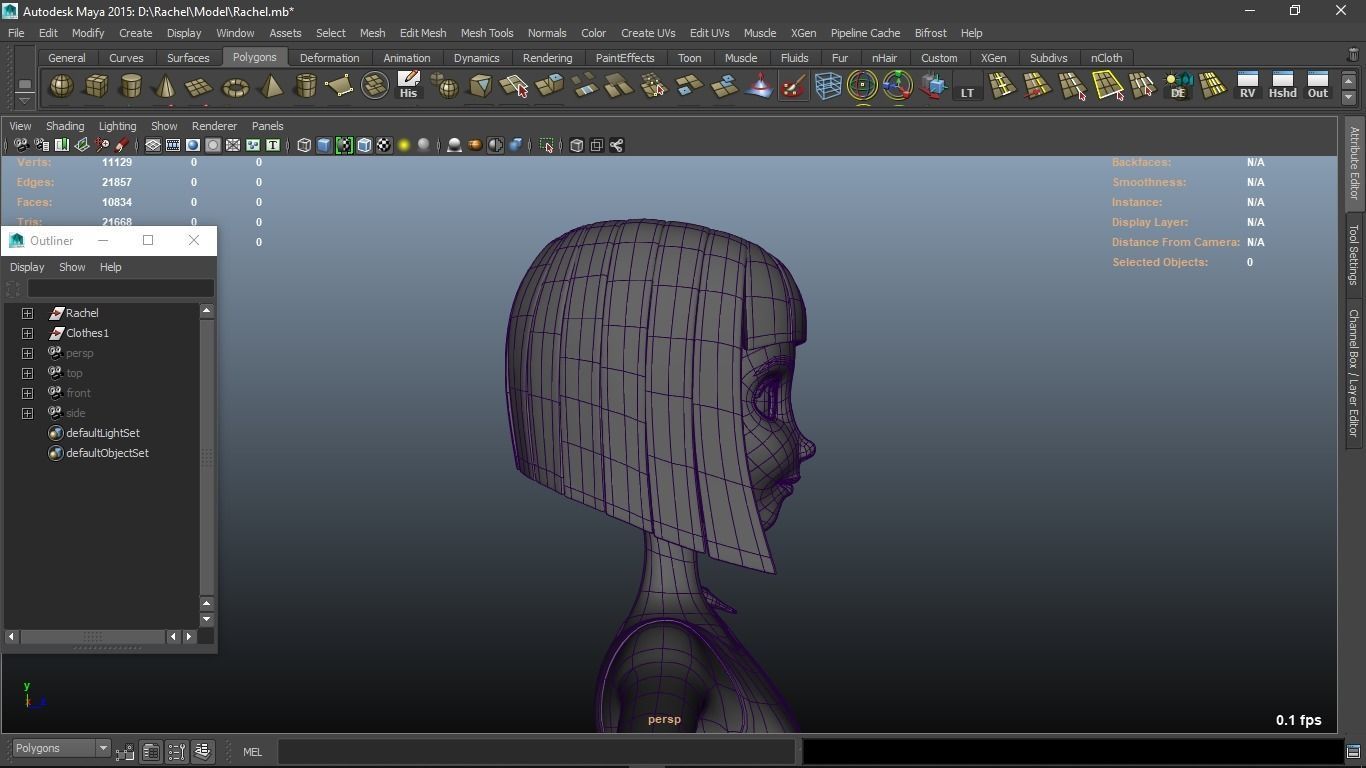Click the share-style icon at the panel toolbar's end
Image resolution: width=1366 pixels, height=768 pixels.
(x=617, y=146)
